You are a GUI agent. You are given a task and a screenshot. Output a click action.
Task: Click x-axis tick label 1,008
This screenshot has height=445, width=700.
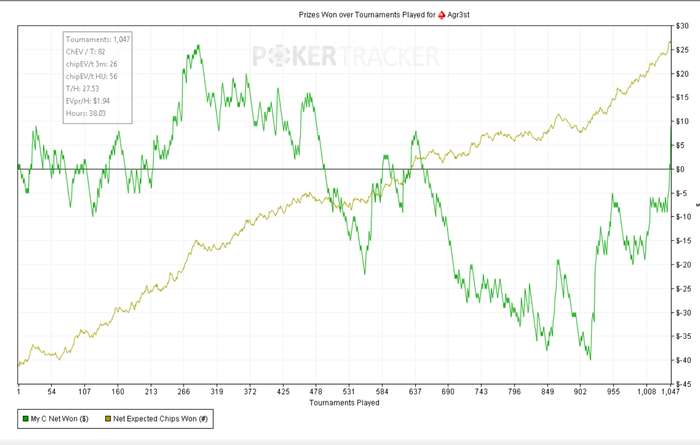tap(646, 391)
